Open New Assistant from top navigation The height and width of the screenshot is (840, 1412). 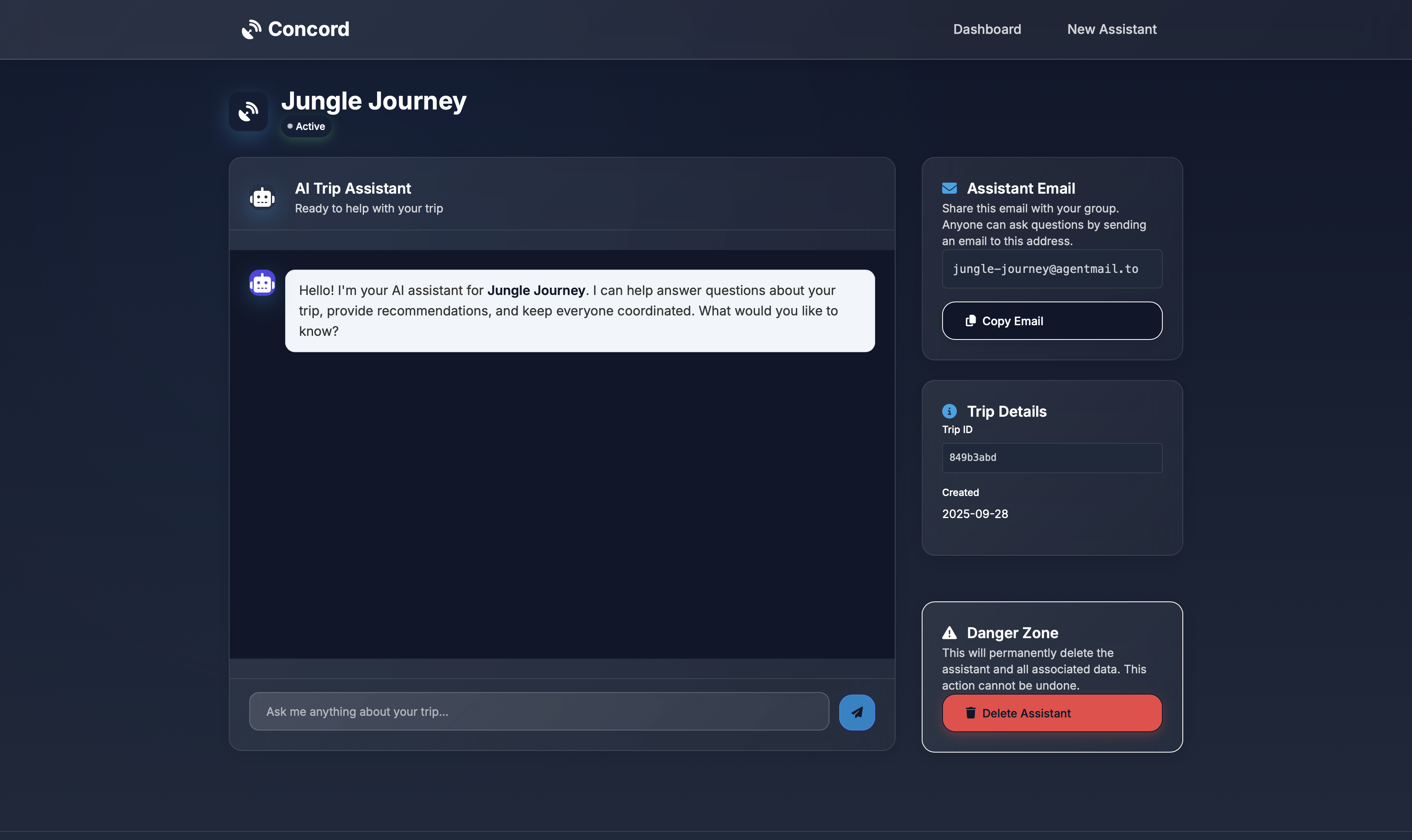(1111, 29)
